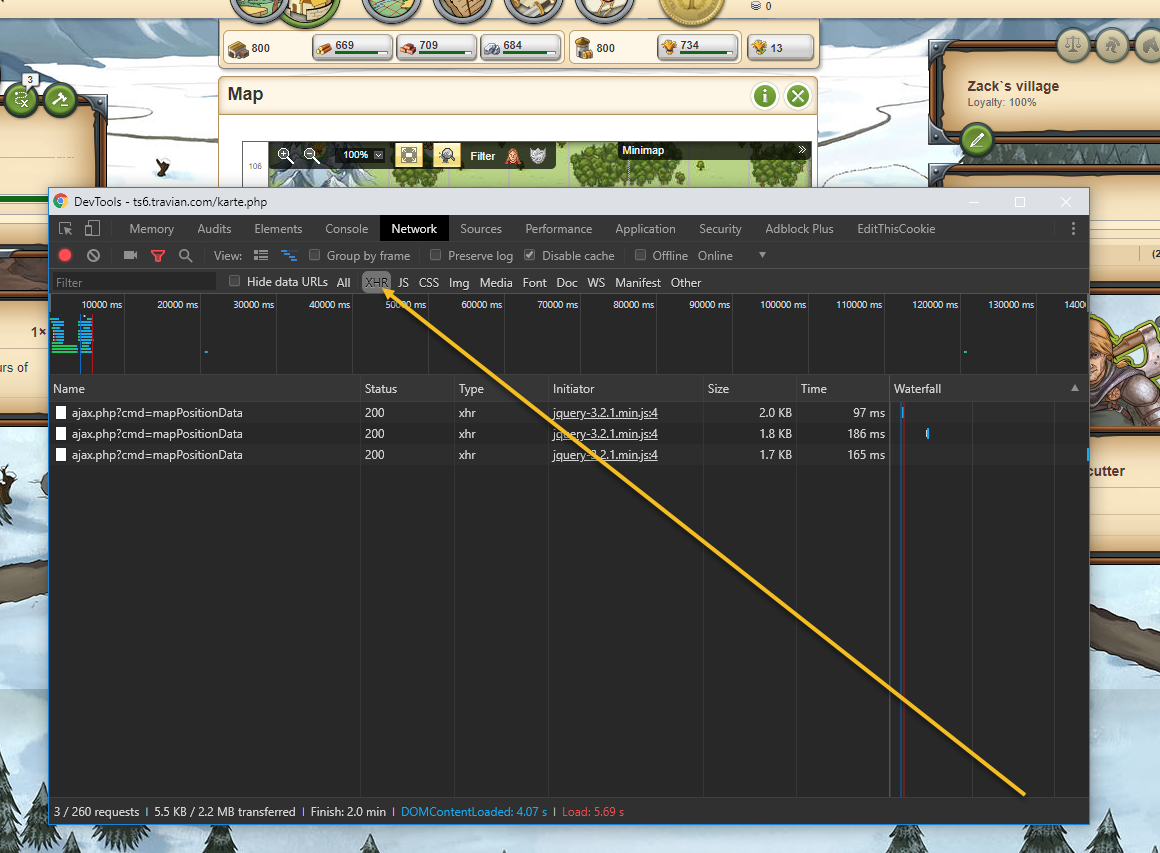Click the lumber 669 resource bar
This screenshot has width=1160, height=853.
coord(353,47)
